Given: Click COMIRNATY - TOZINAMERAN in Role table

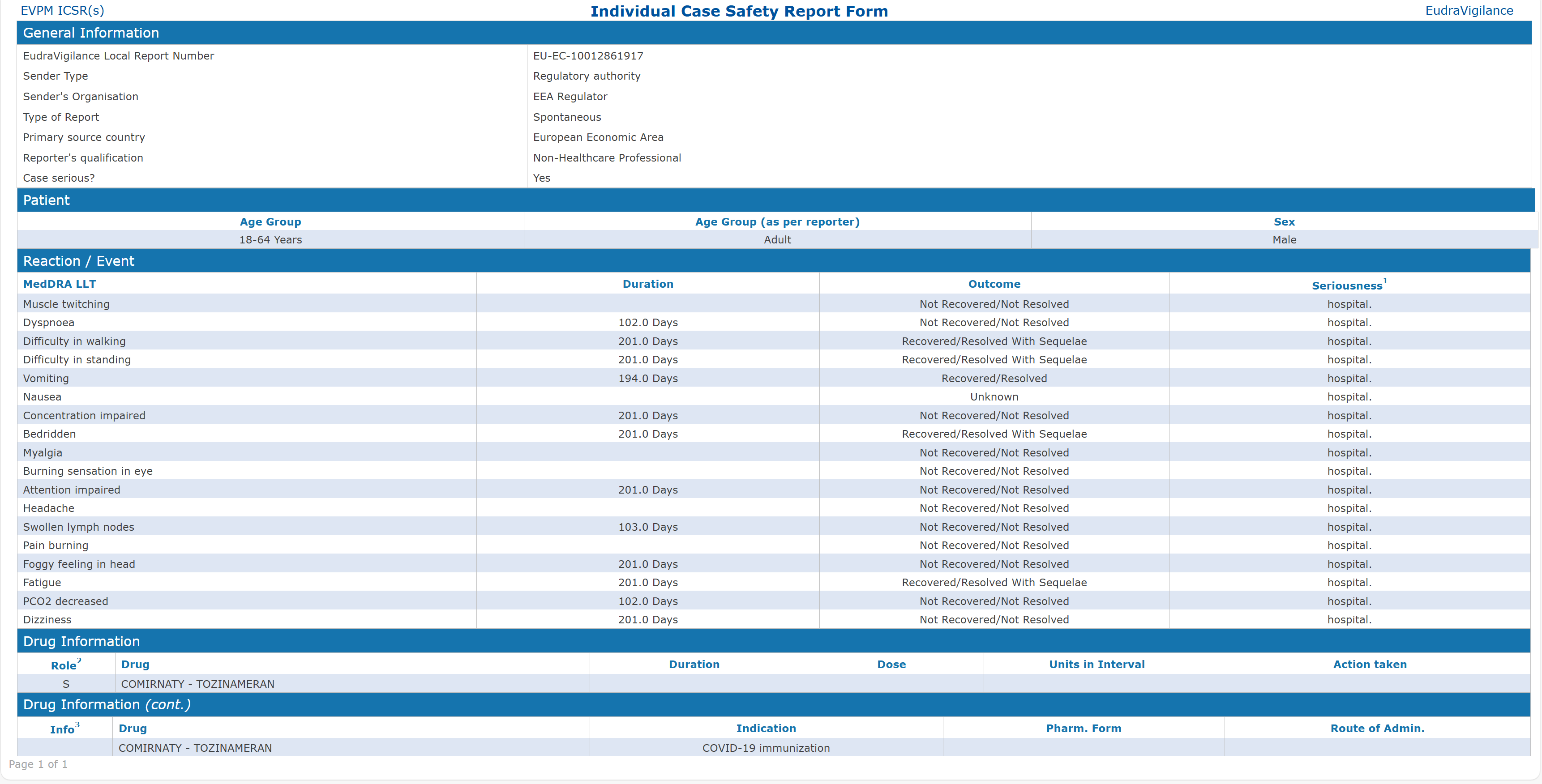Looking at the screenshot, I should (x=197, y=684).
